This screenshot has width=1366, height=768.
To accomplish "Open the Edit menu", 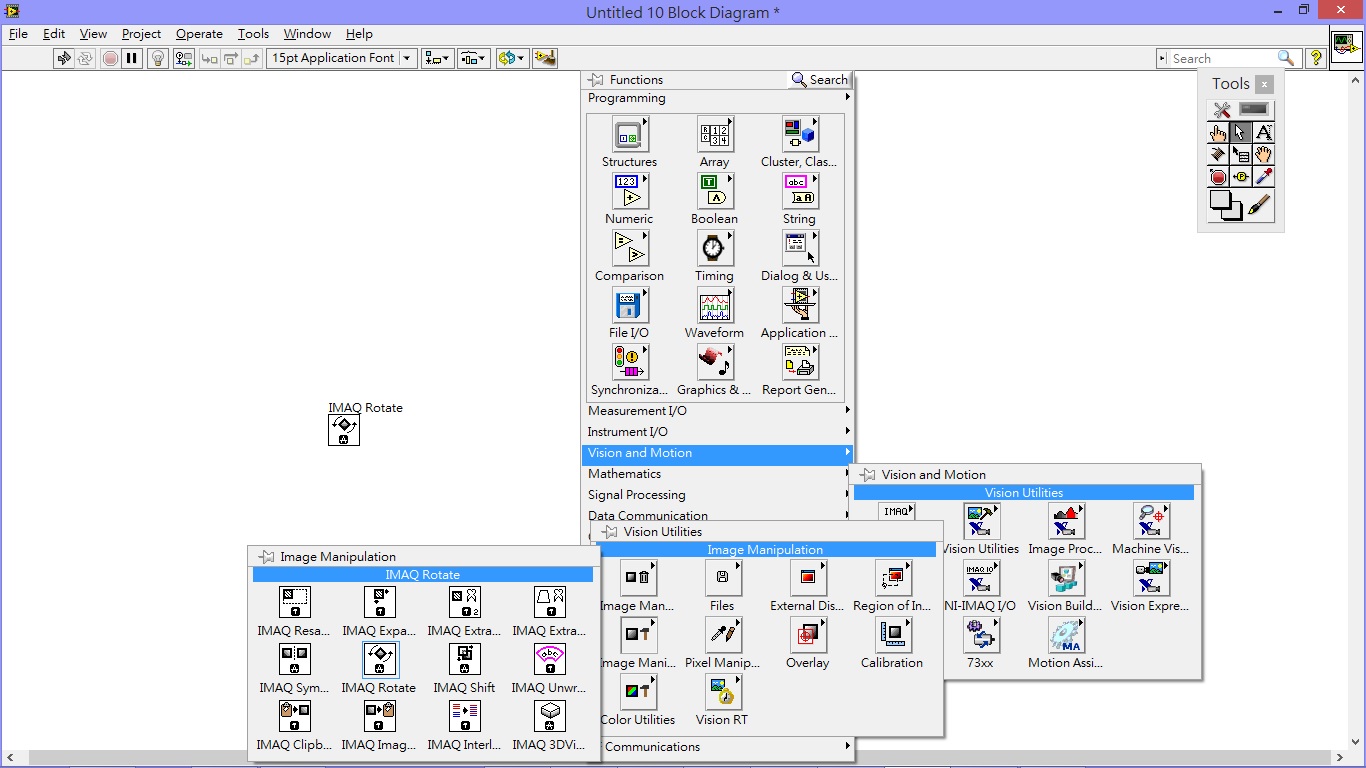I will 54,33.
